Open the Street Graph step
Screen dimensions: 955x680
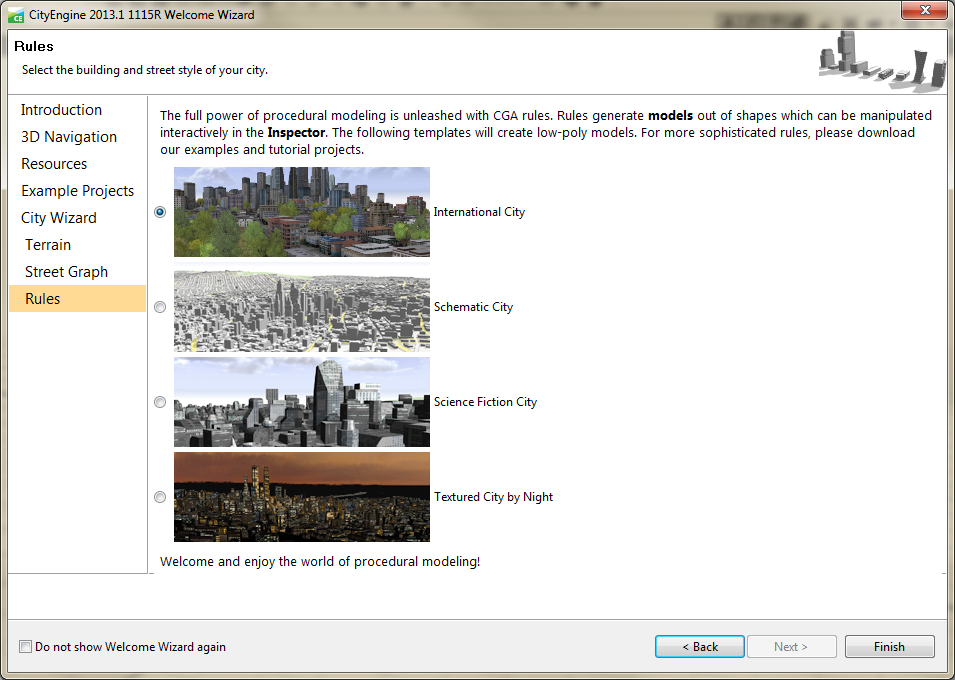point(66,272)
